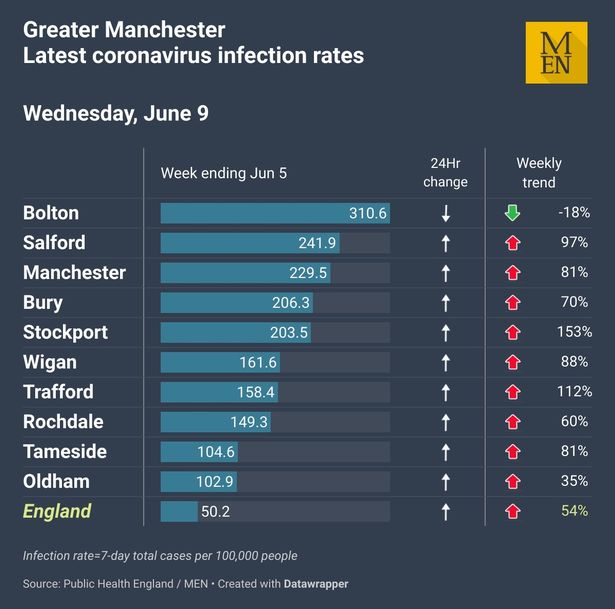Click the 'Week ending Jun 5' header
This screenshot has width=615, height=609.
224,173
